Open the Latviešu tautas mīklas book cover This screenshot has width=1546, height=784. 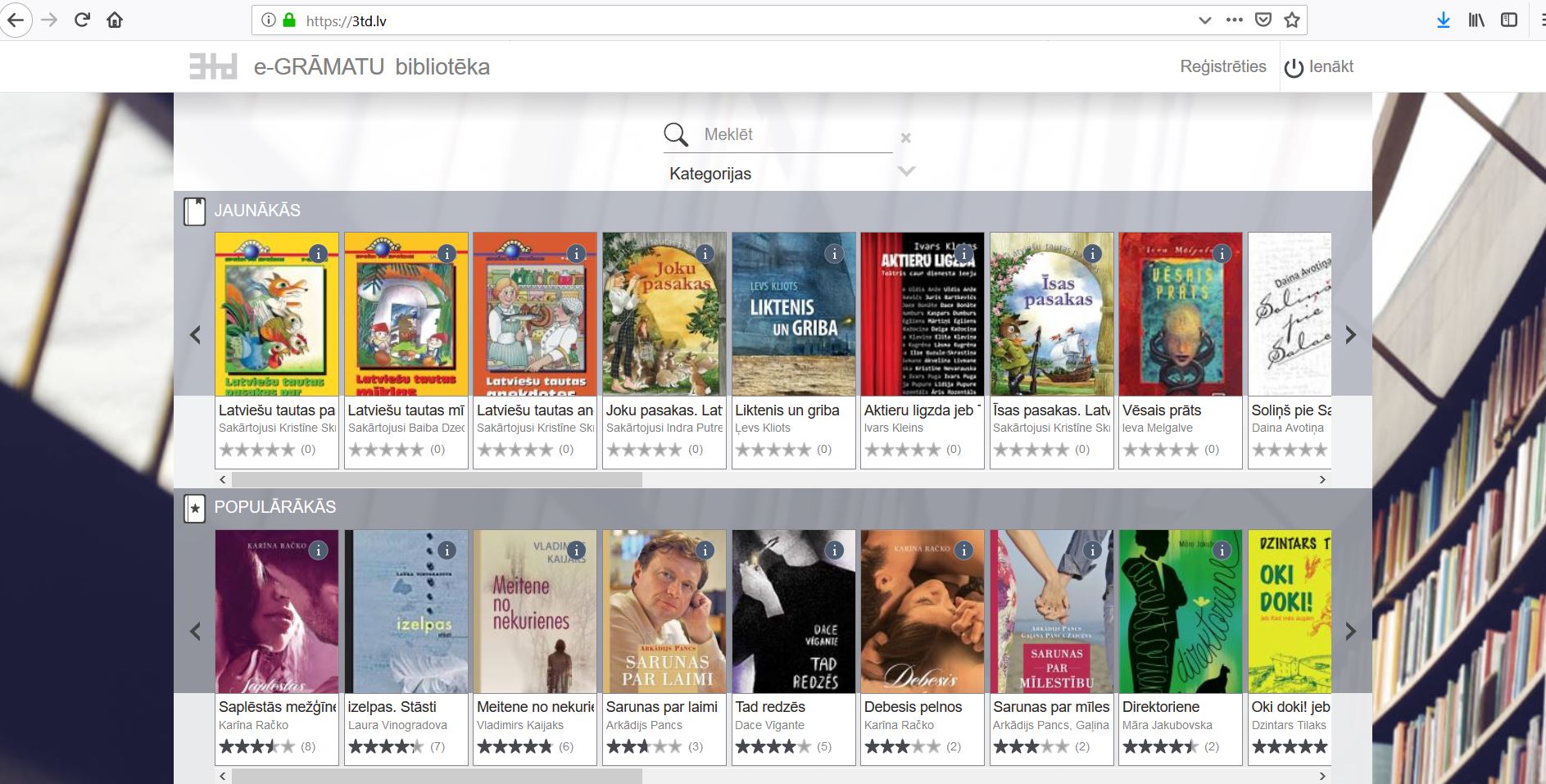(x=406, y=315)
